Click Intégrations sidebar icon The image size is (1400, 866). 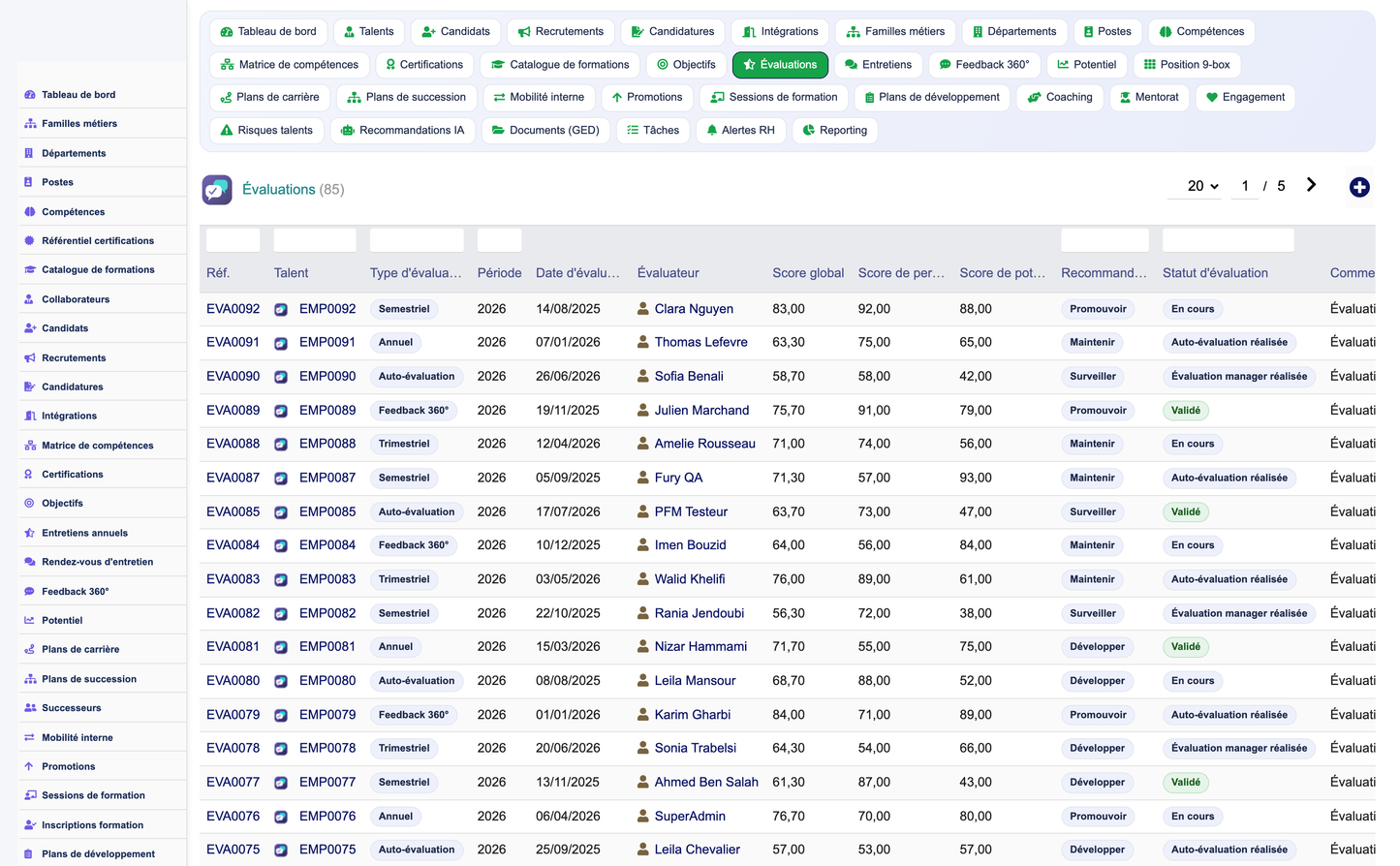coord(29,417)
